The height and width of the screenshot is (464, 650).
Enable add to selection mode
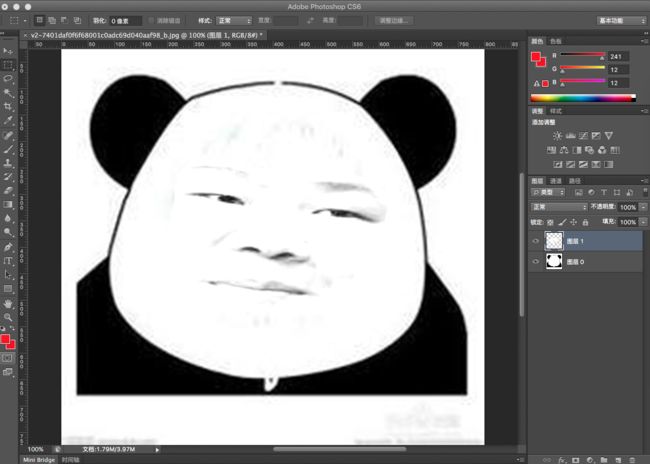click(52, 20)
